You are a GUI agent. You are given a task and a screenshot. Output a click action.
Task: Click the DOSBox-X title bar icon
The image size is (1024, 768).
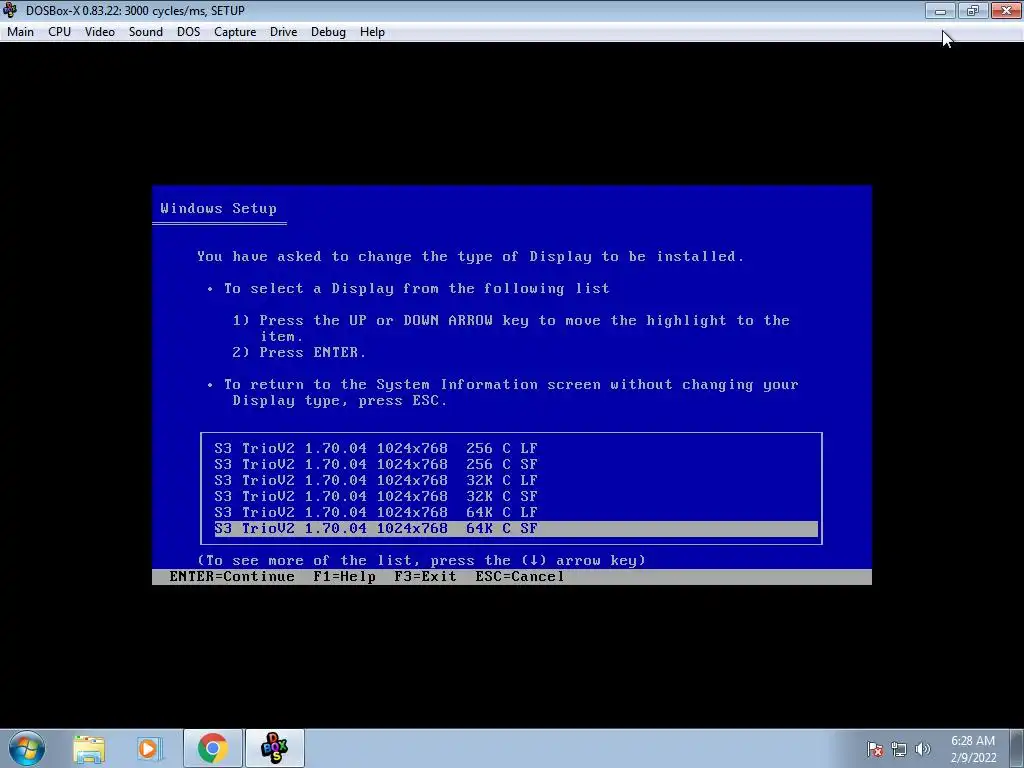[10, 10]
